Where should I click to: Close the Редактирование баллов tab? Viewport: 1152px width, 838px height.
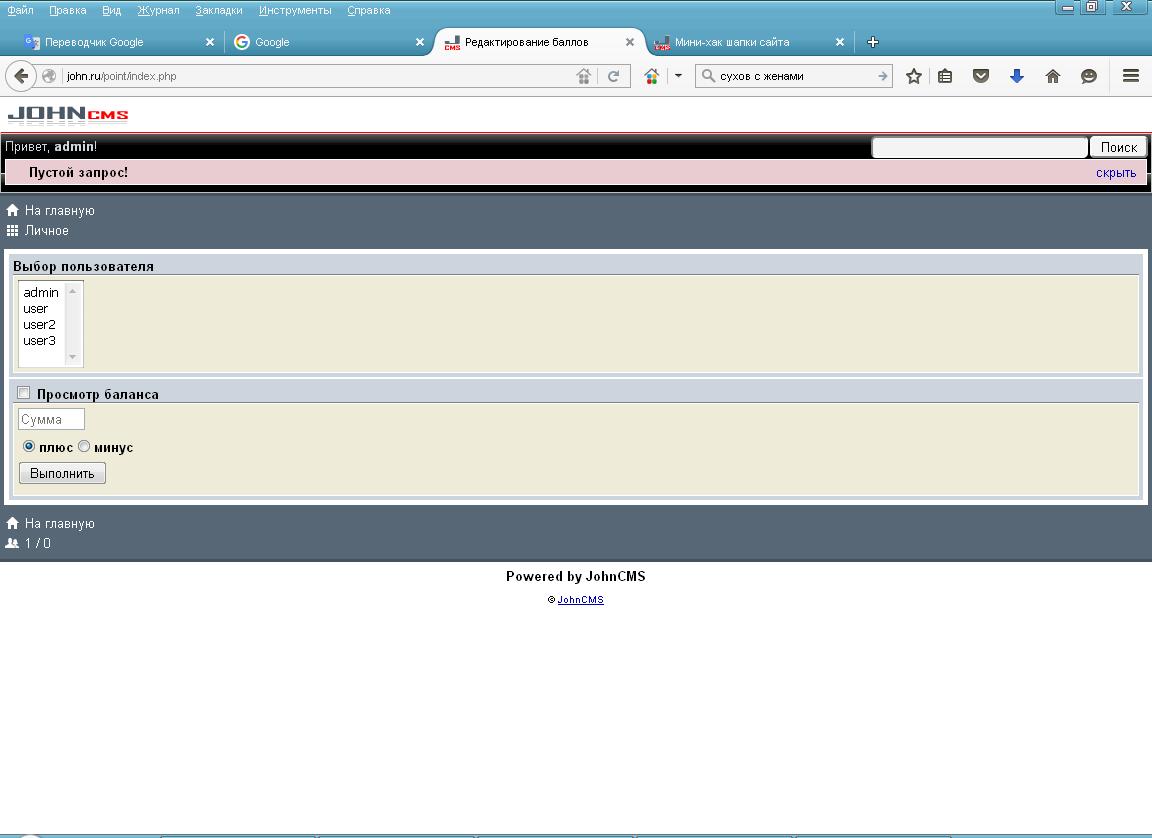click(630, 42)
